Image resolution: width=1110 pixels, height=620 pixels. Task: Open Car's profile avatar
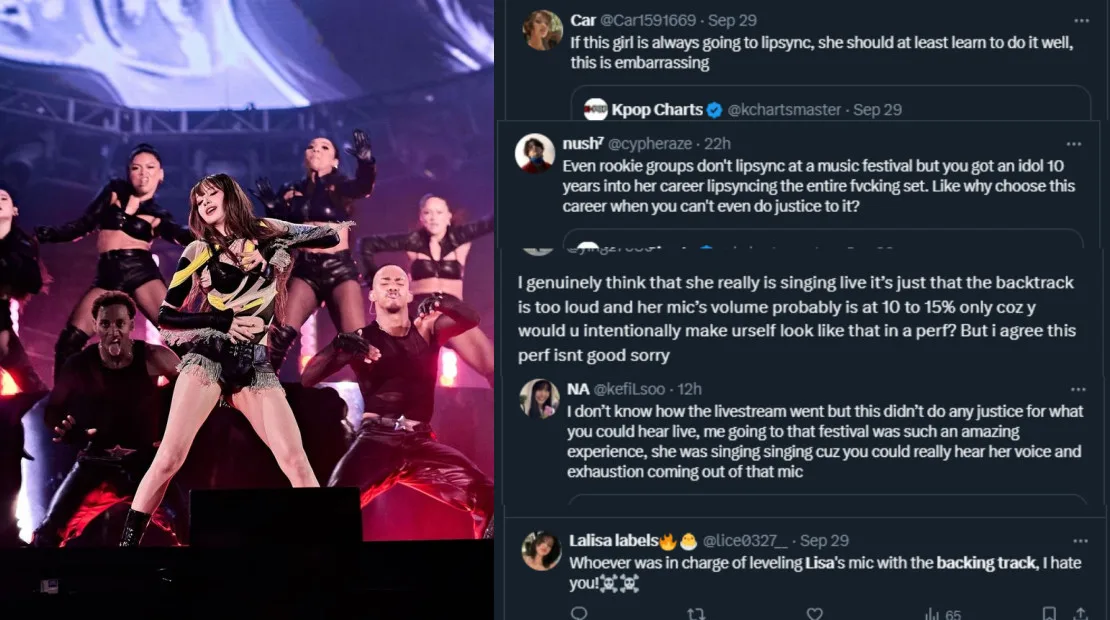coord(542,30)
